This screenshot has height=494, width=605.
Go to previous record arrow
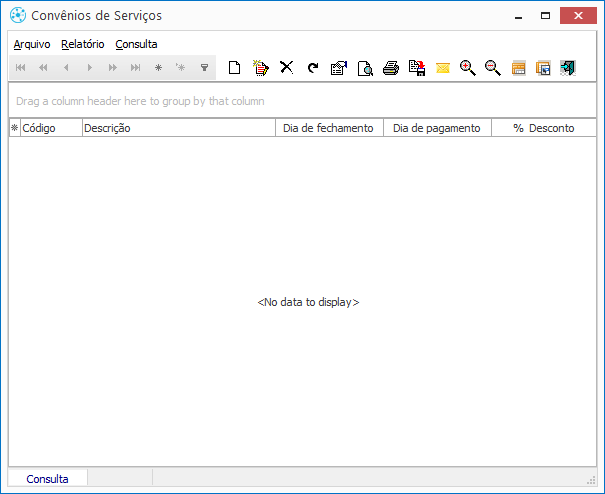pos(66,68)
